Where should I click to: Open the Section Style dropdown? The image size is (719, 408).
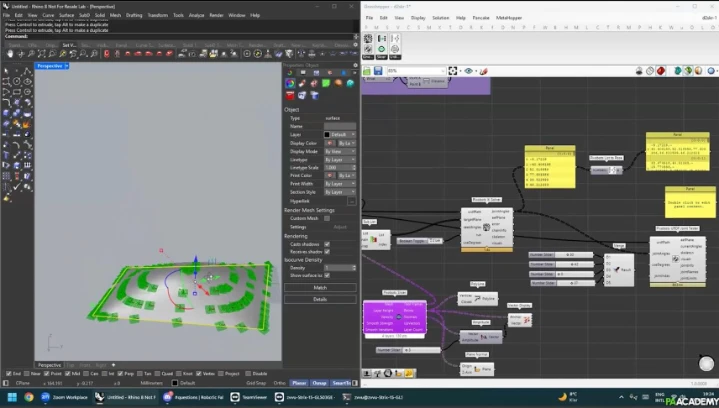(340, 193)
